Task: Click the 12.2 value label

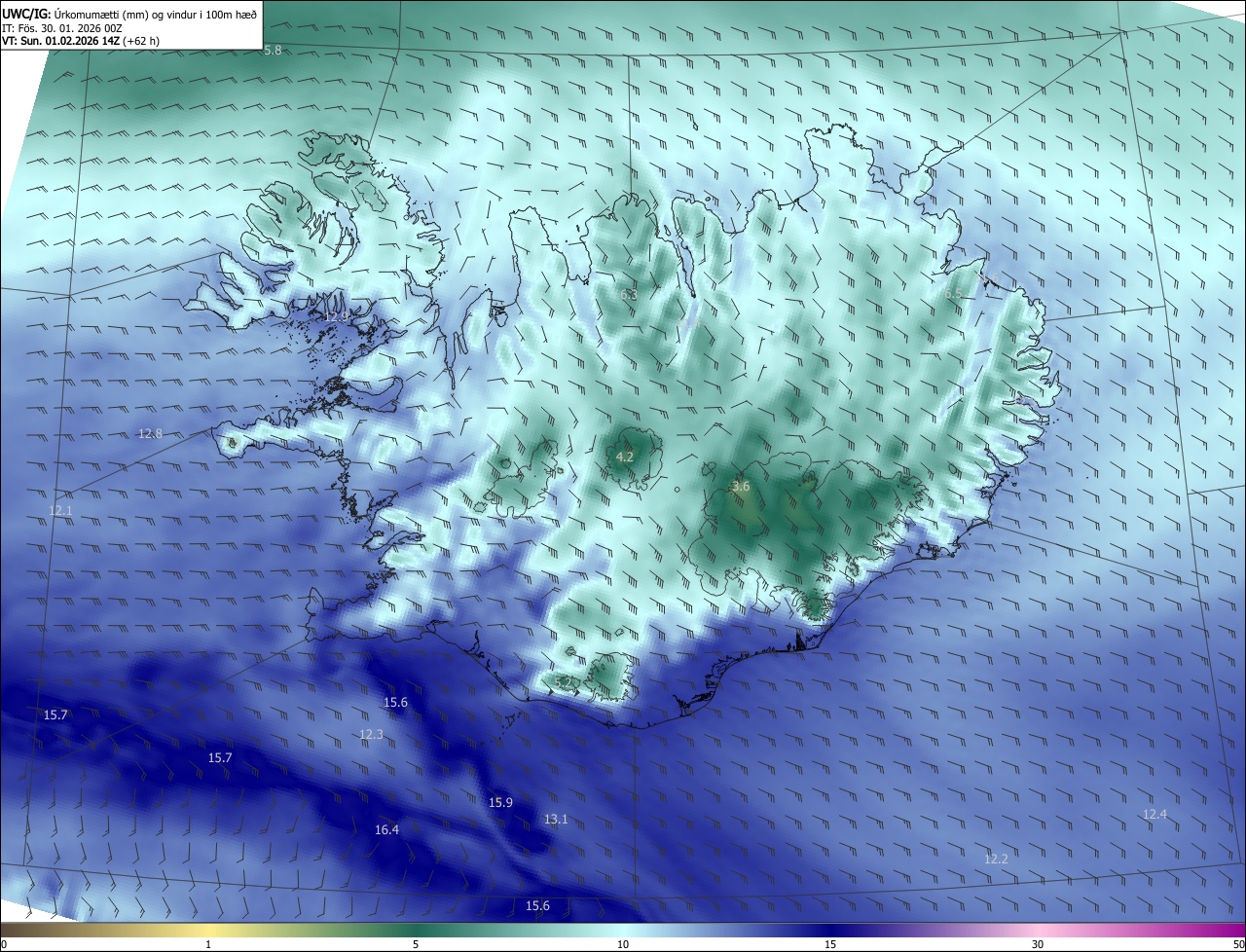Action: [x=996, y=860]
